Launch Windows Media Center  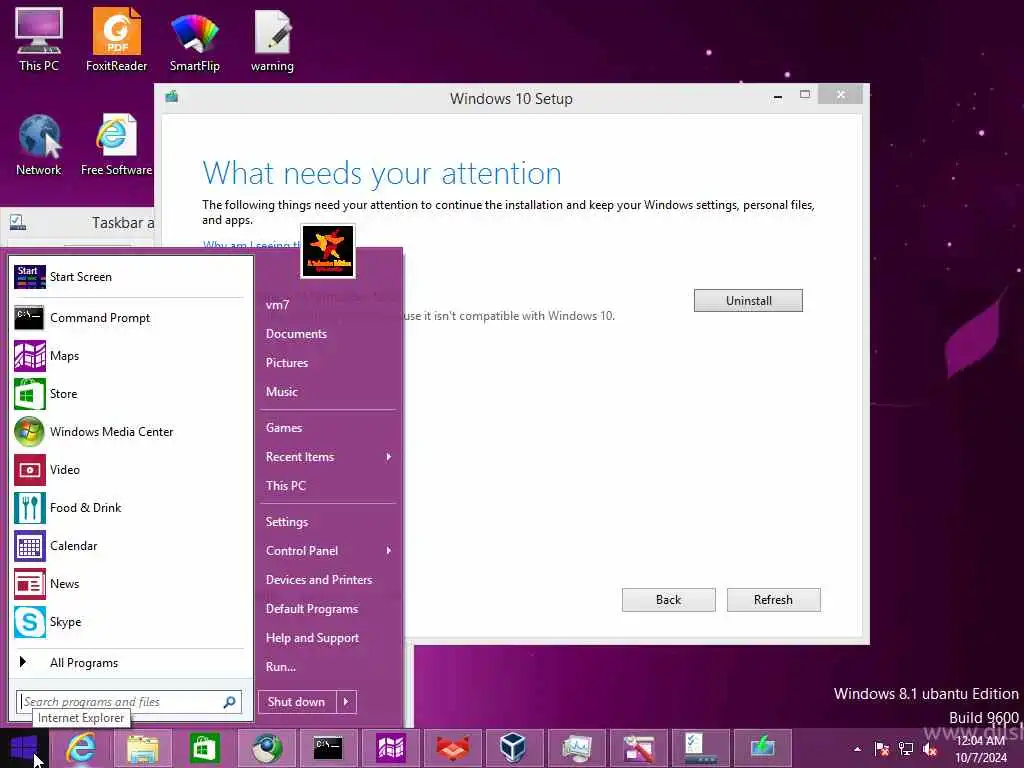pos(129,432)
